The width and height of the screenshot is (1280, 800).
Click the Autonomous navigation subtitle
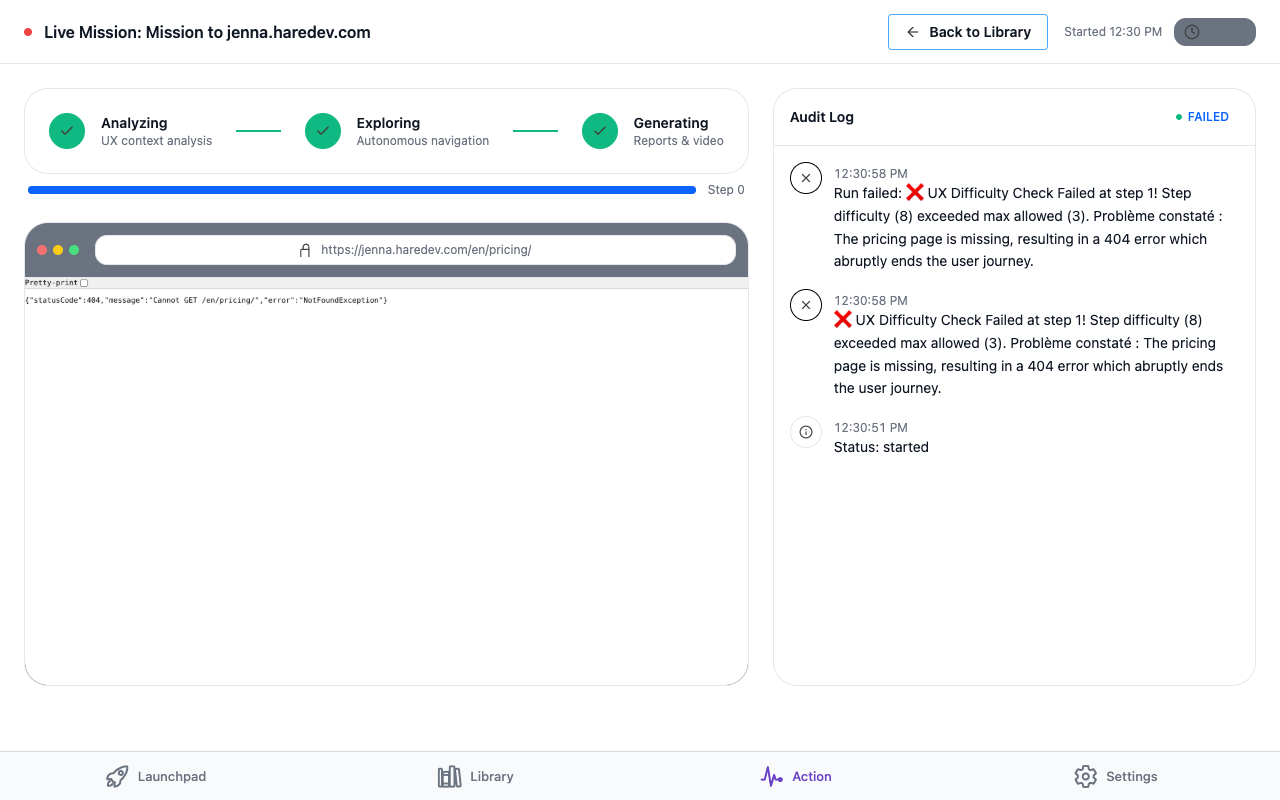tap(423, 141)
